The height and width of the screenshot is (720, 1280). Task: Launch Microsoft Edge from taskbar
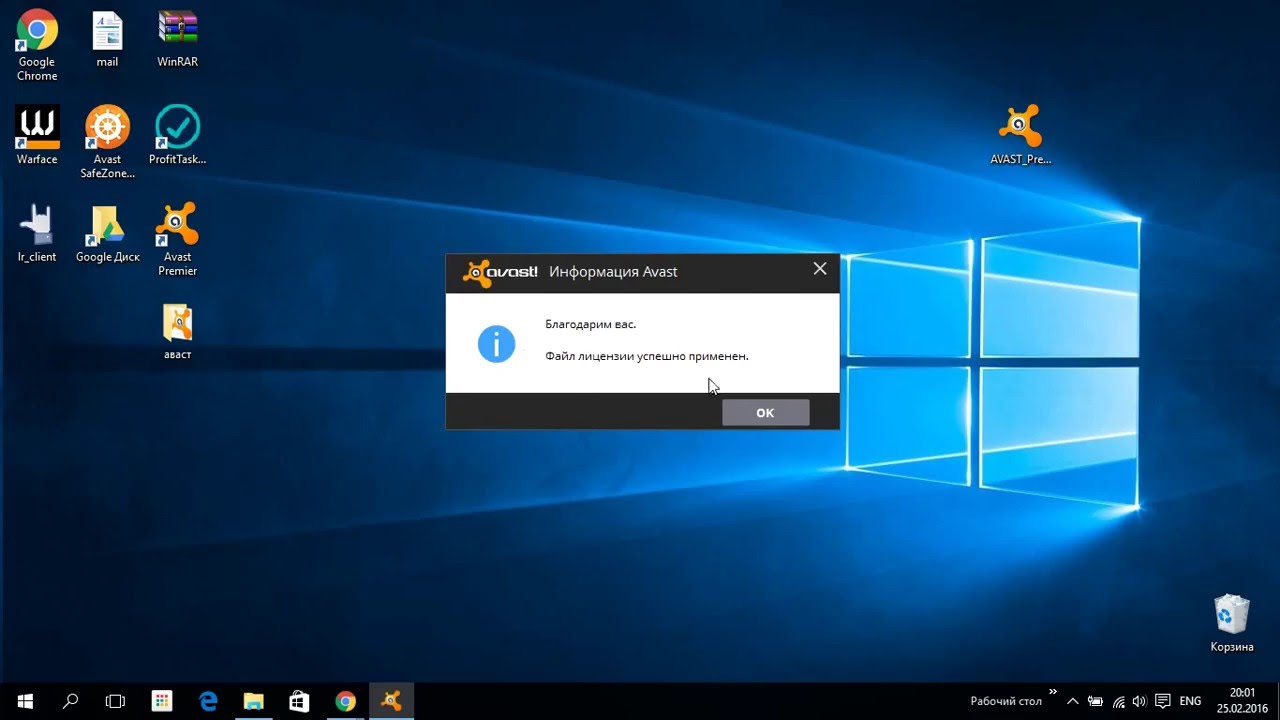(x=208, y=701)
